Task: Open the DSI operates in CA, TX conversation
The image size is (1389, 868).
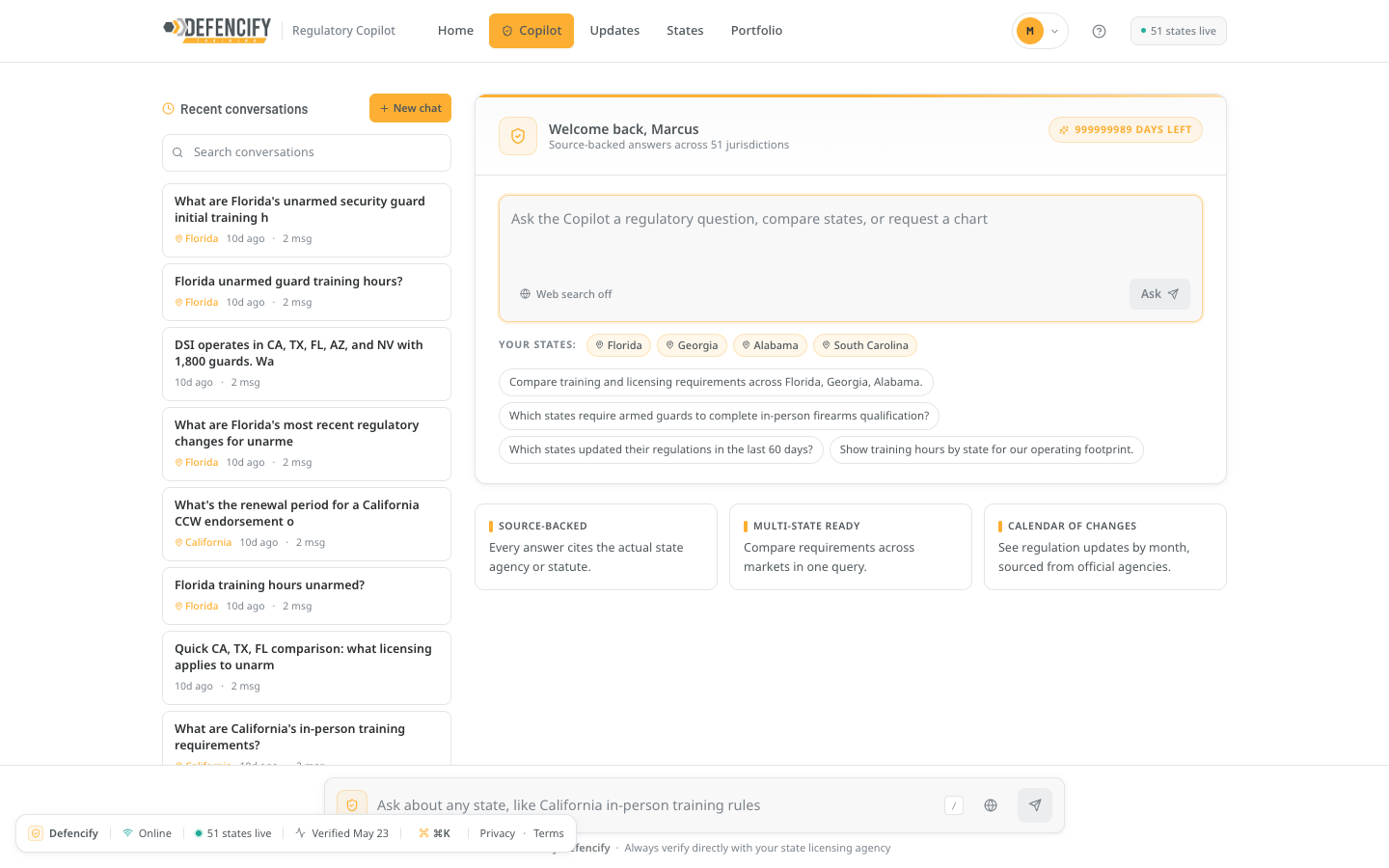Action: tap(307, 365)
